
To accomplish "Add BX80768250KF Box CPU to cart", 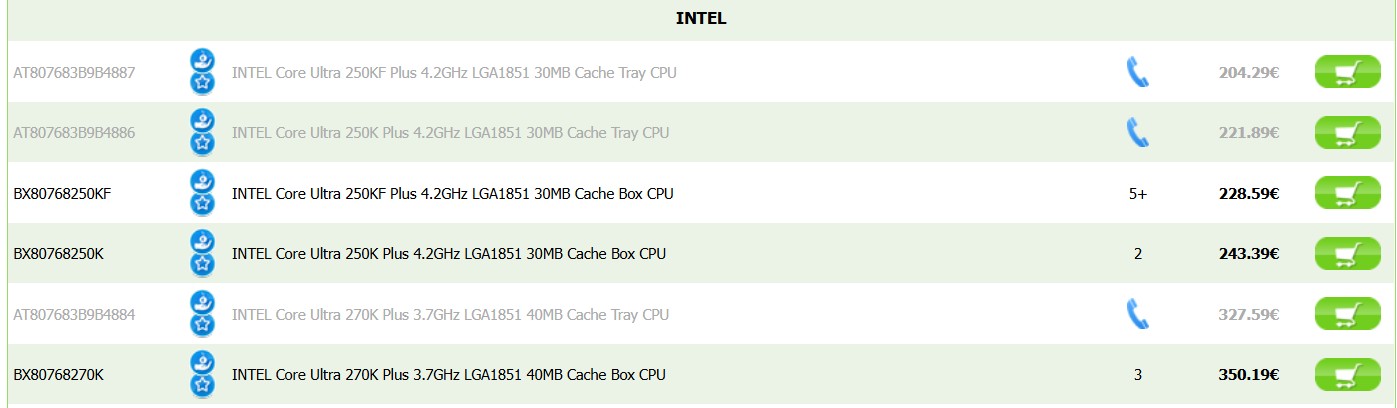I will pyautogui.click(x=1346, y=193).
